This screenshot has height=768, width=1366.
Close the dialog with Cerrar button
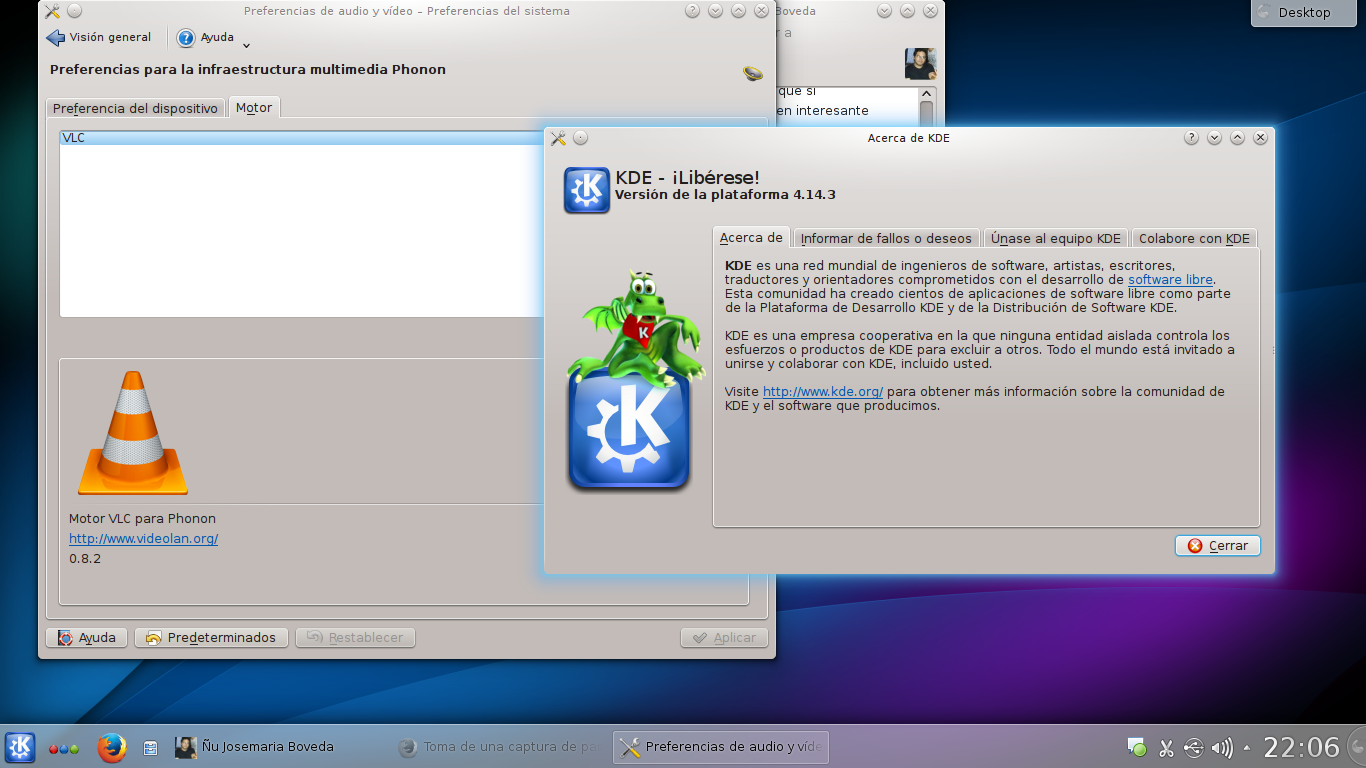click(x=1217, y=546)
